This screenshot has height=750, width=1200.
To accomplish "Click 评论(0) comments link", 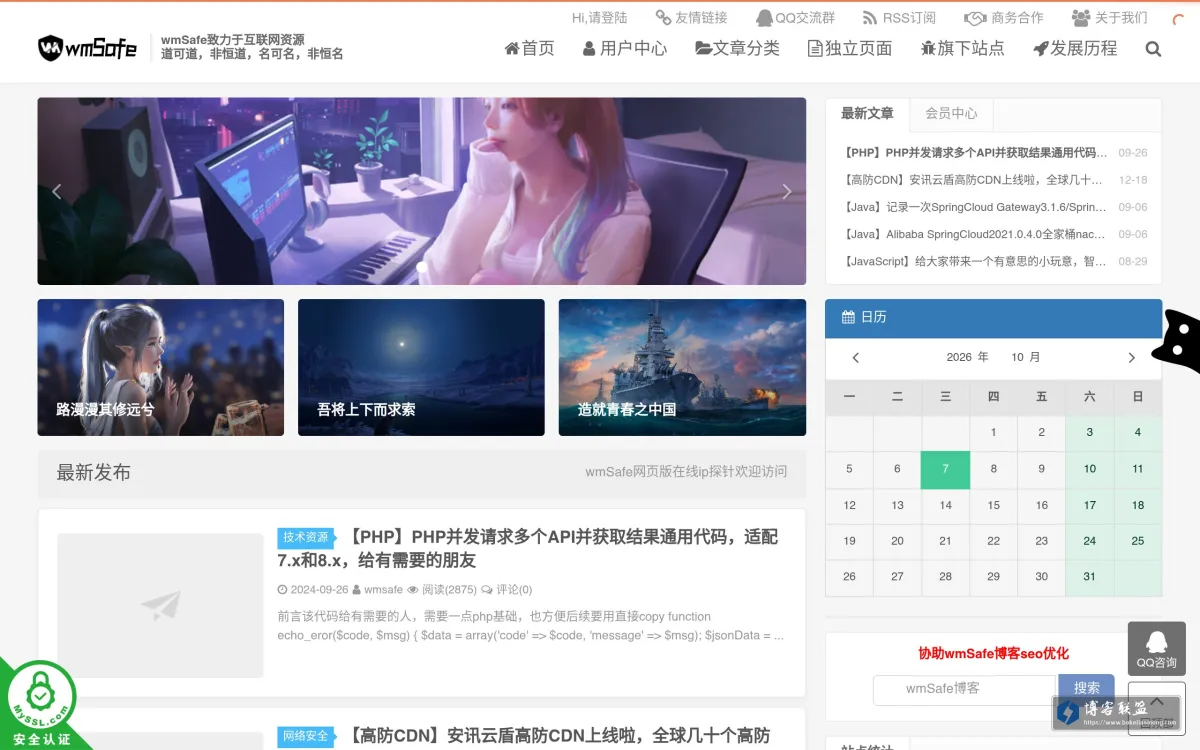I will pyautogui.click(x=514, y=590).
